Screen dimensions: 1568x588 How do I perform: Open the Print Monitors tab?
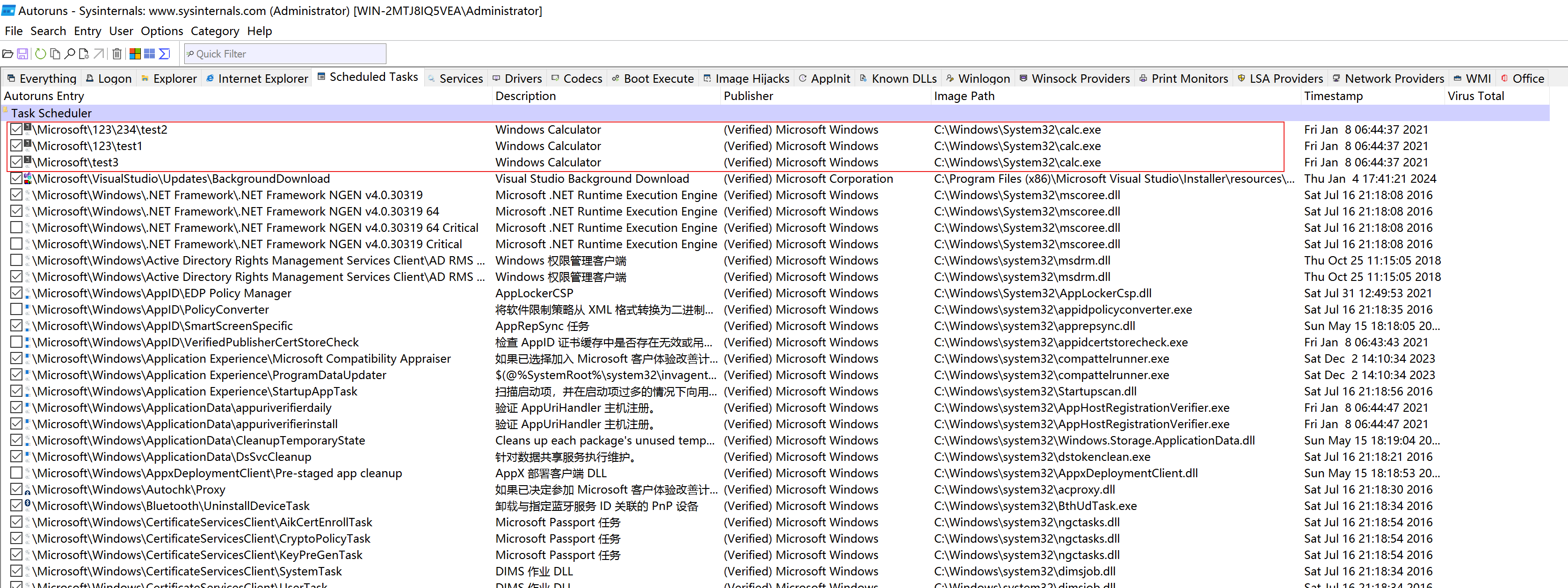click(1183, 79)
